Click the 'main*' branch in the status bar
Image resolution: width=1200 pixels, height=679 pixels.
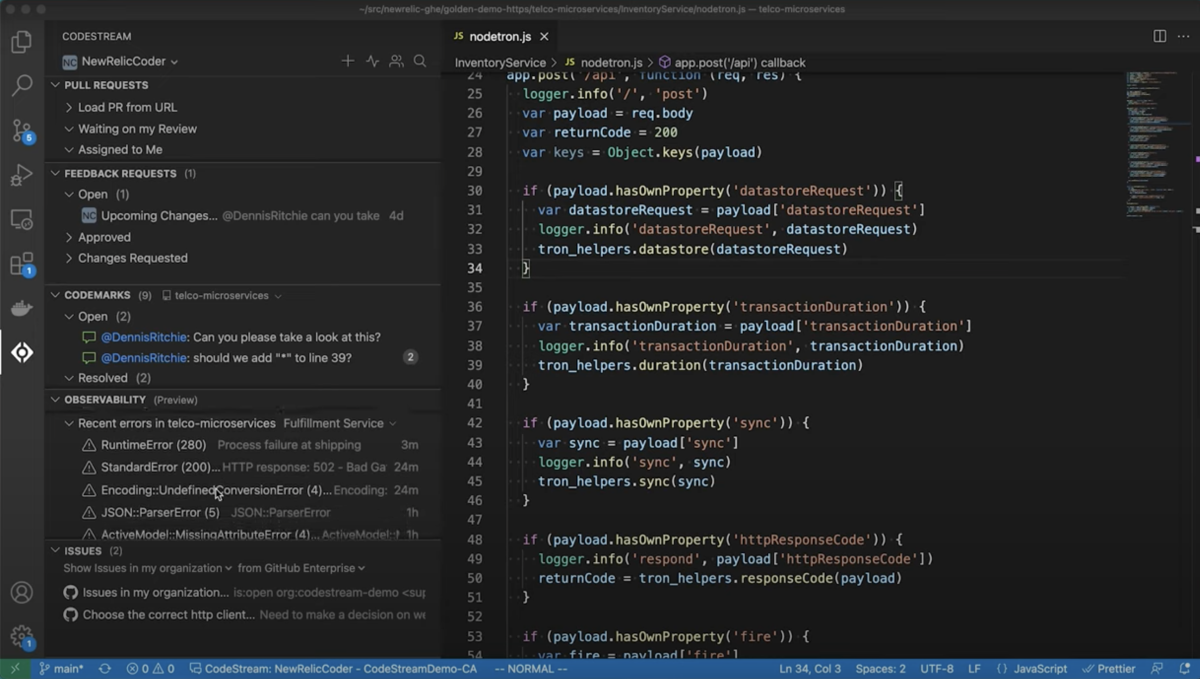point(61,668)
